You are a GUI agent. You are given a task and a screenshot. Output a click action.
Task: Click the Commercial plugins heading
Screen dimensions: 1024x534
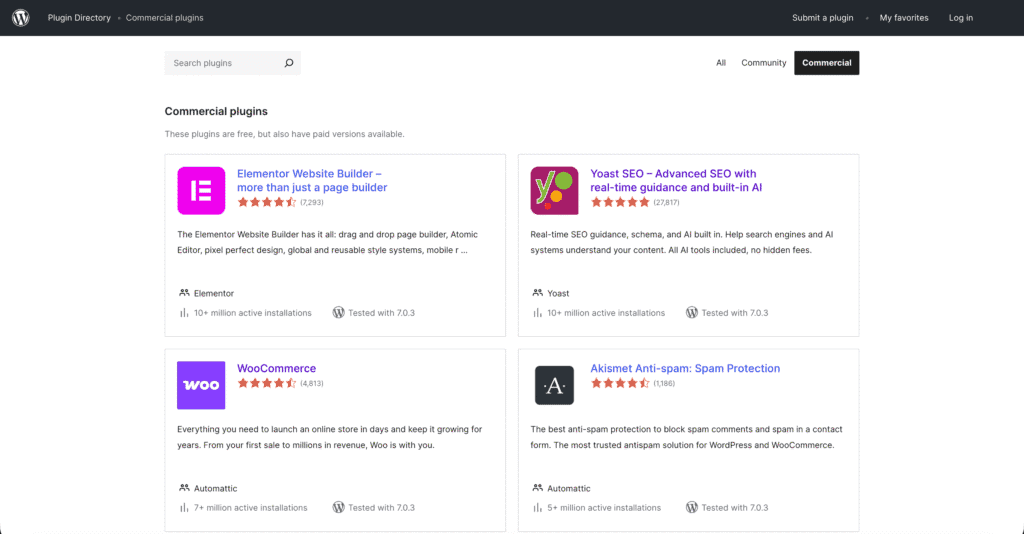[x=216, y=111]
